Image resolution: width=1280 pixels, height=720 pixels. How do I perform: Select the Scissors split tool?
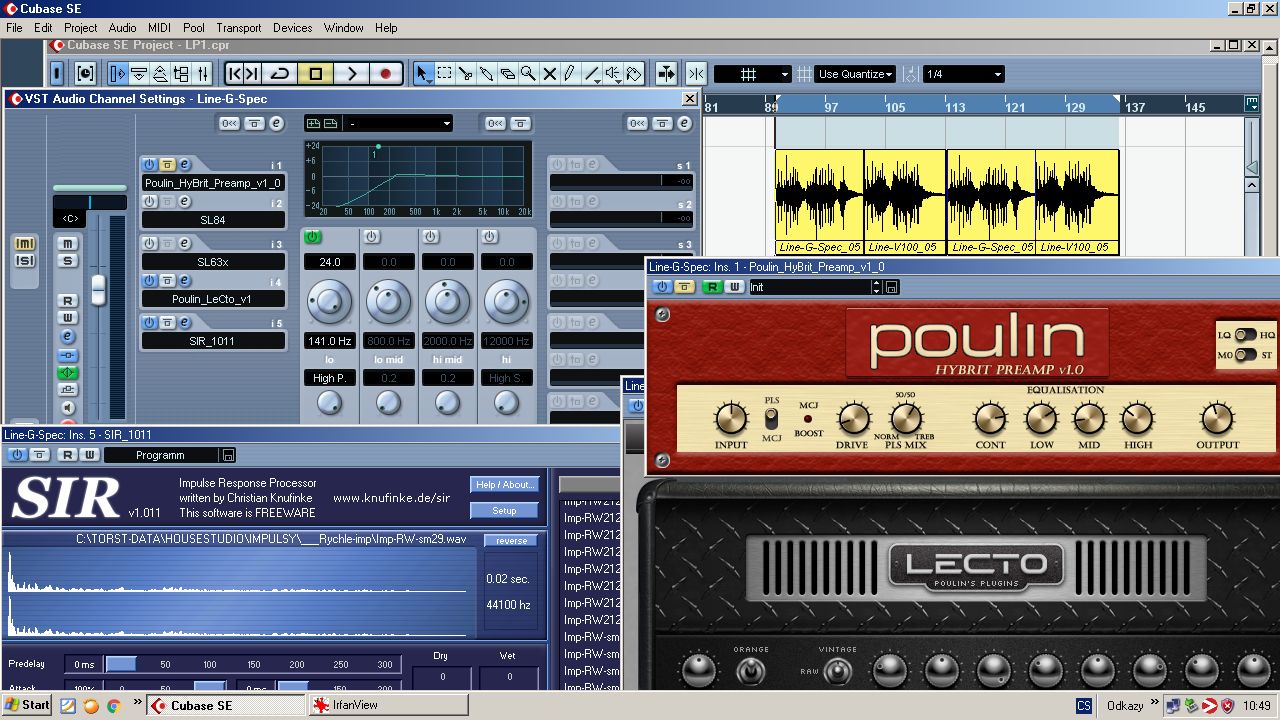[465, 74]
